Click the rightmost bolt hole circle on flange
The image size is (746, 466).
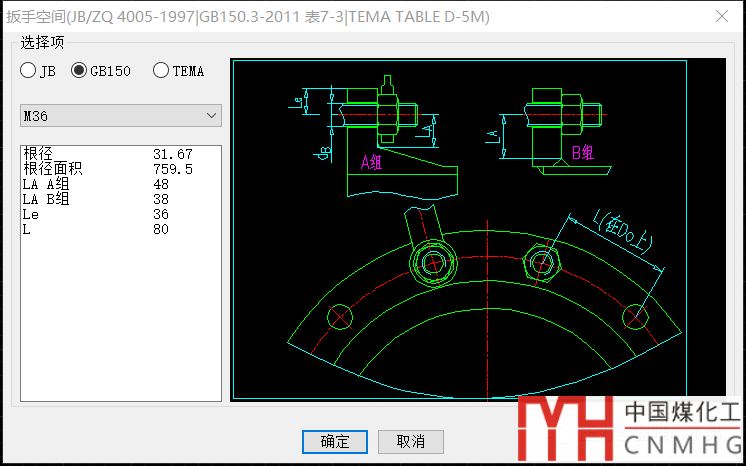pyautogui.click(x=635, y=318)
